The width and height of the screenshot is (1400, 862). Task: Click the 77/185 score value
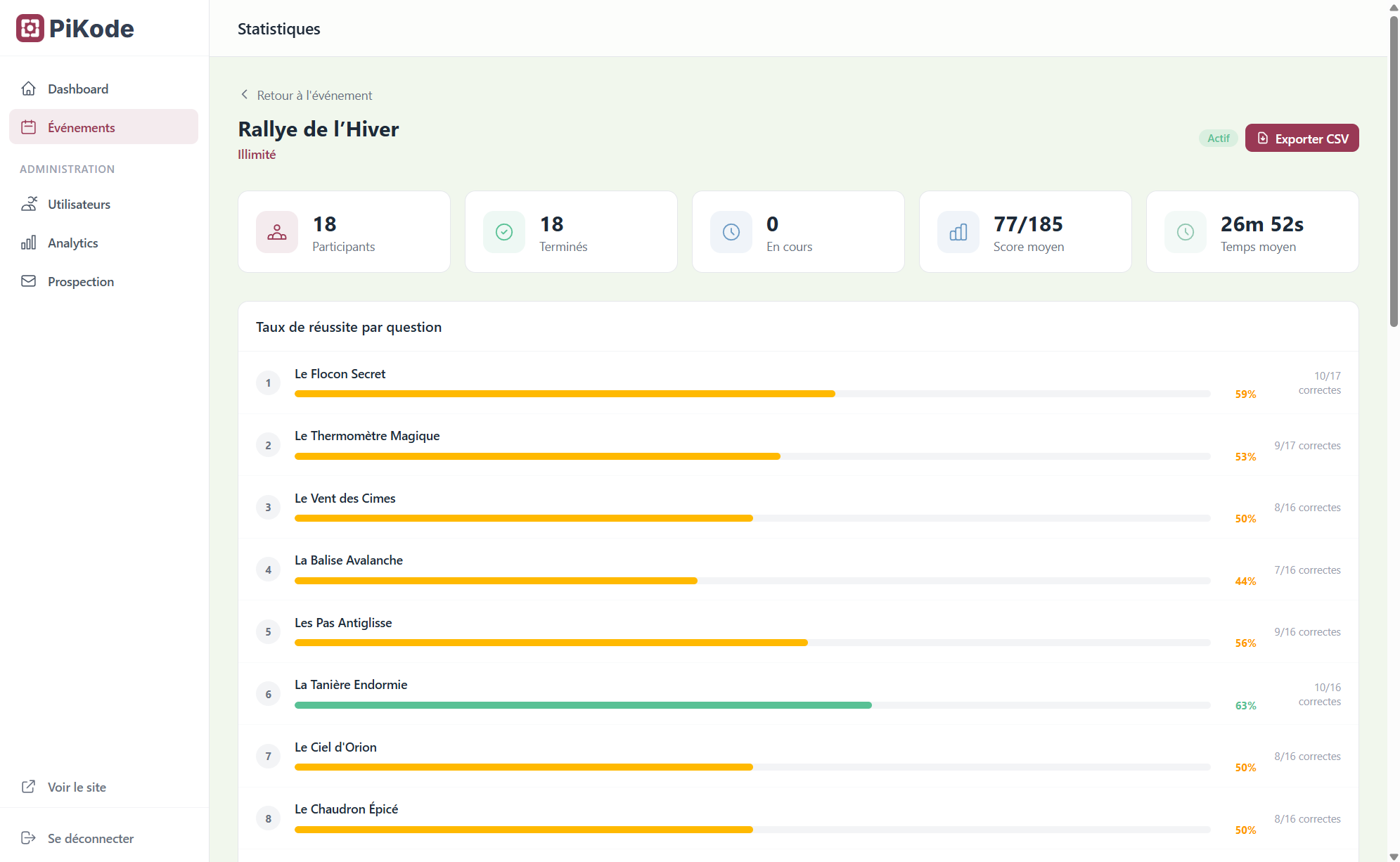click(x=1028, y=224)
